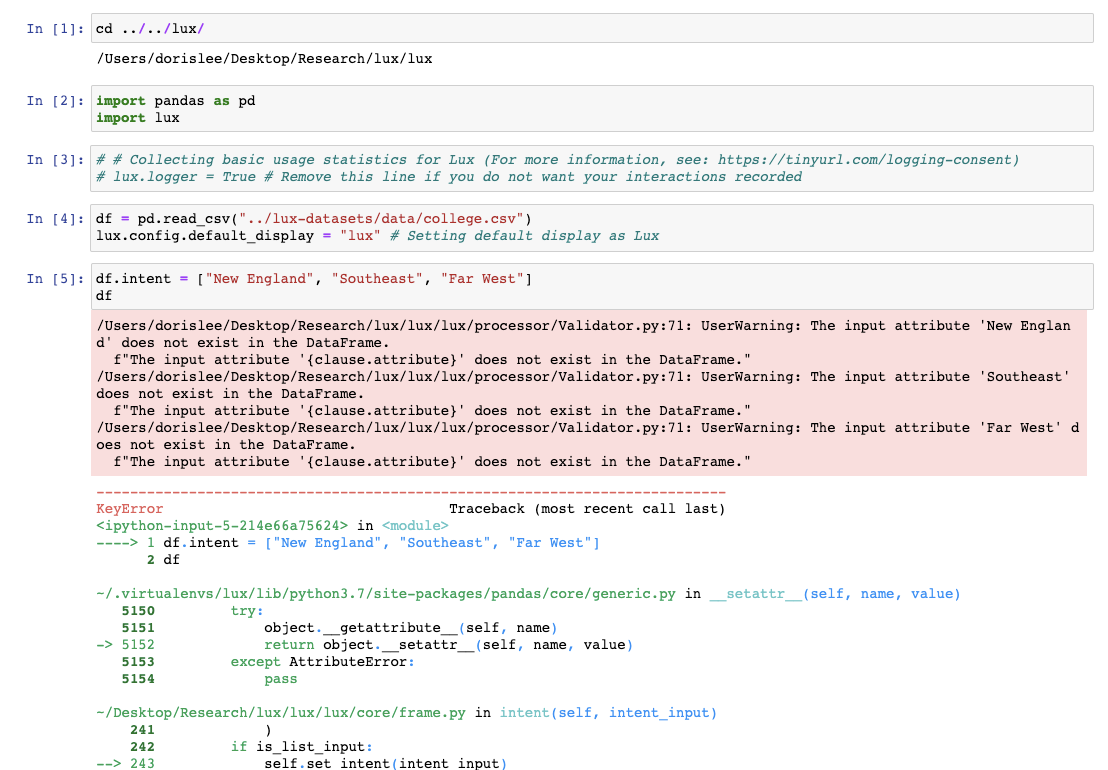Click the warning about 'Far West' attribute
The width and height of the screenshot is (1108, 770).
click(587, 436)
